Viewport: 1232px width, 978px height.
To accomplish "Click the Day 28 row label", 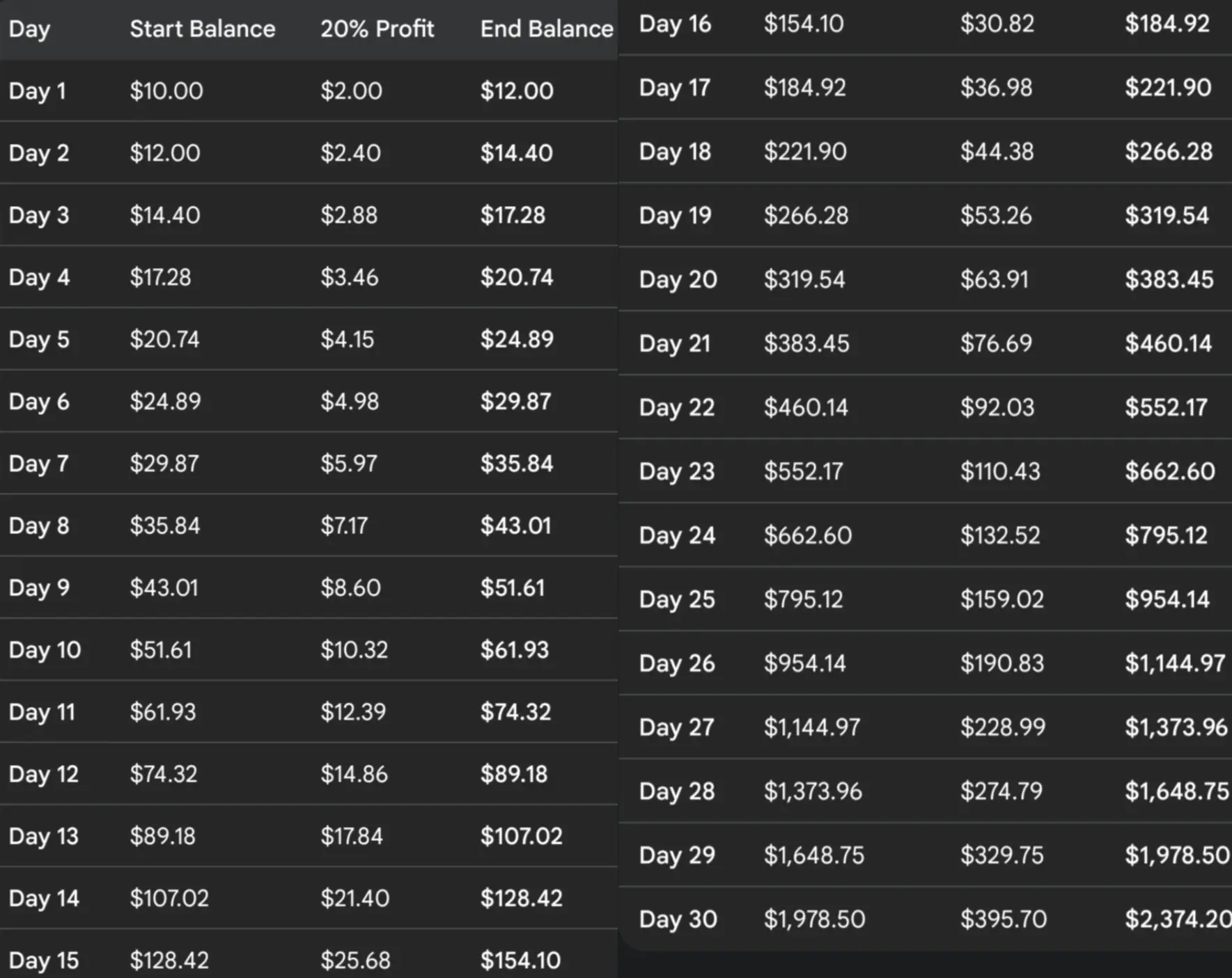I will point(677,791).
